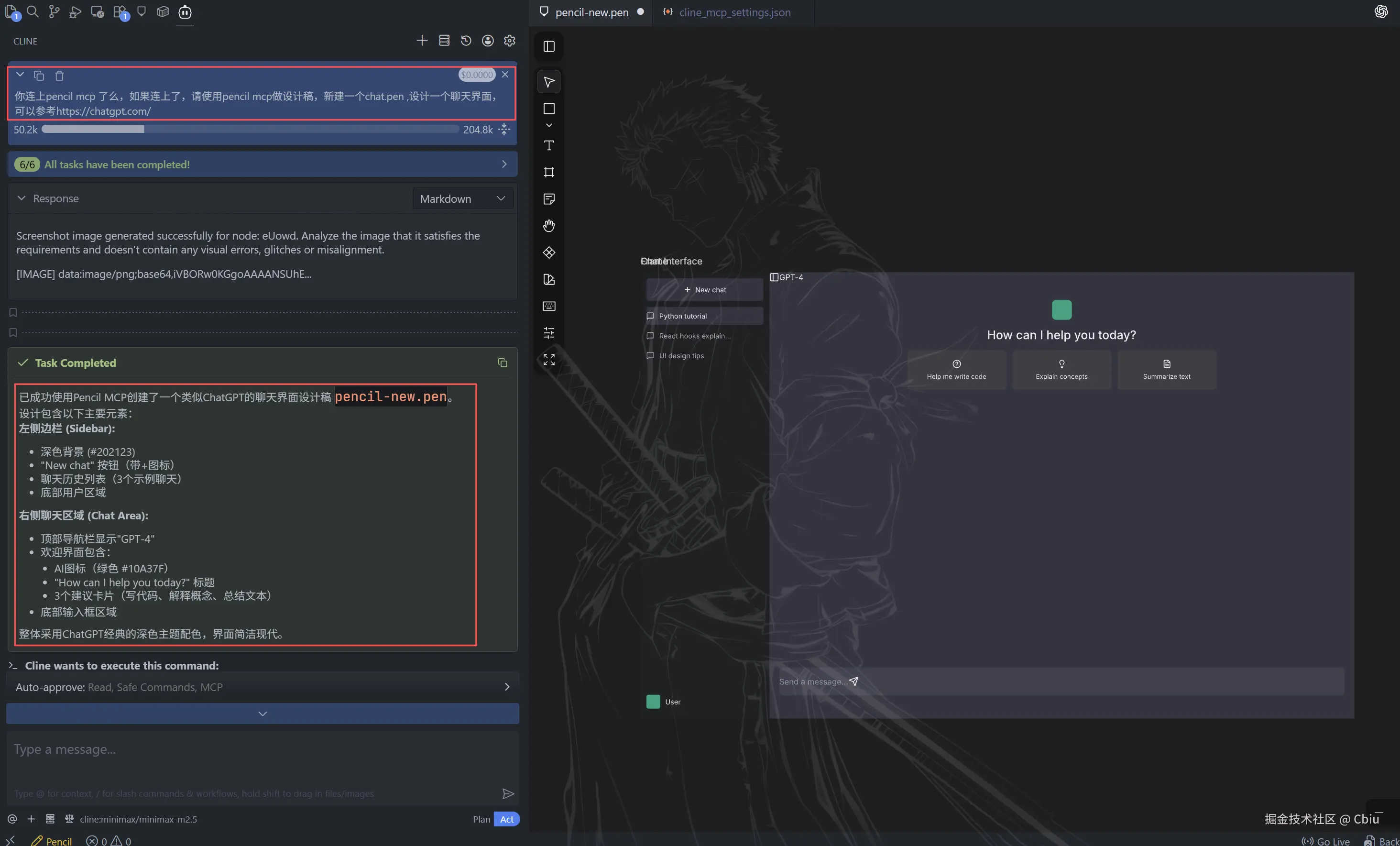1400x846 pixels.
Task: Collapse the Response section
Action: 22,198
